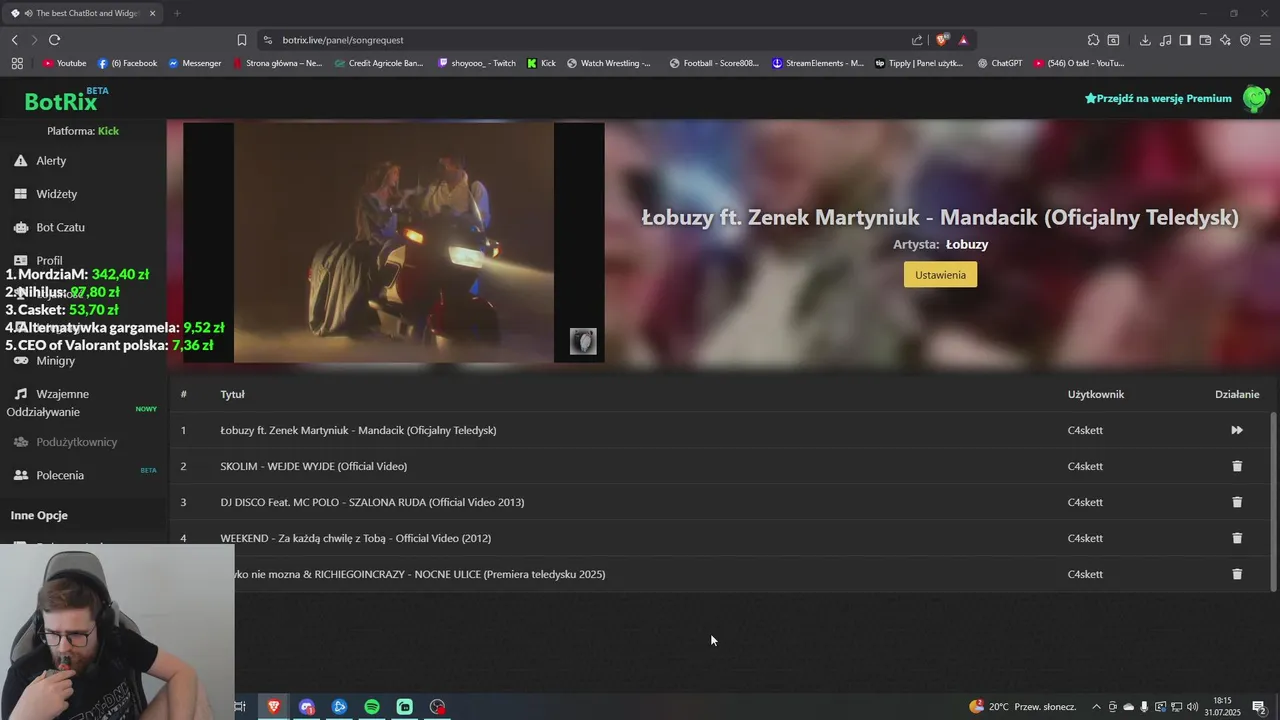
Task: Go back in browser
Action: pyautogui.click(x=14, y=40)
